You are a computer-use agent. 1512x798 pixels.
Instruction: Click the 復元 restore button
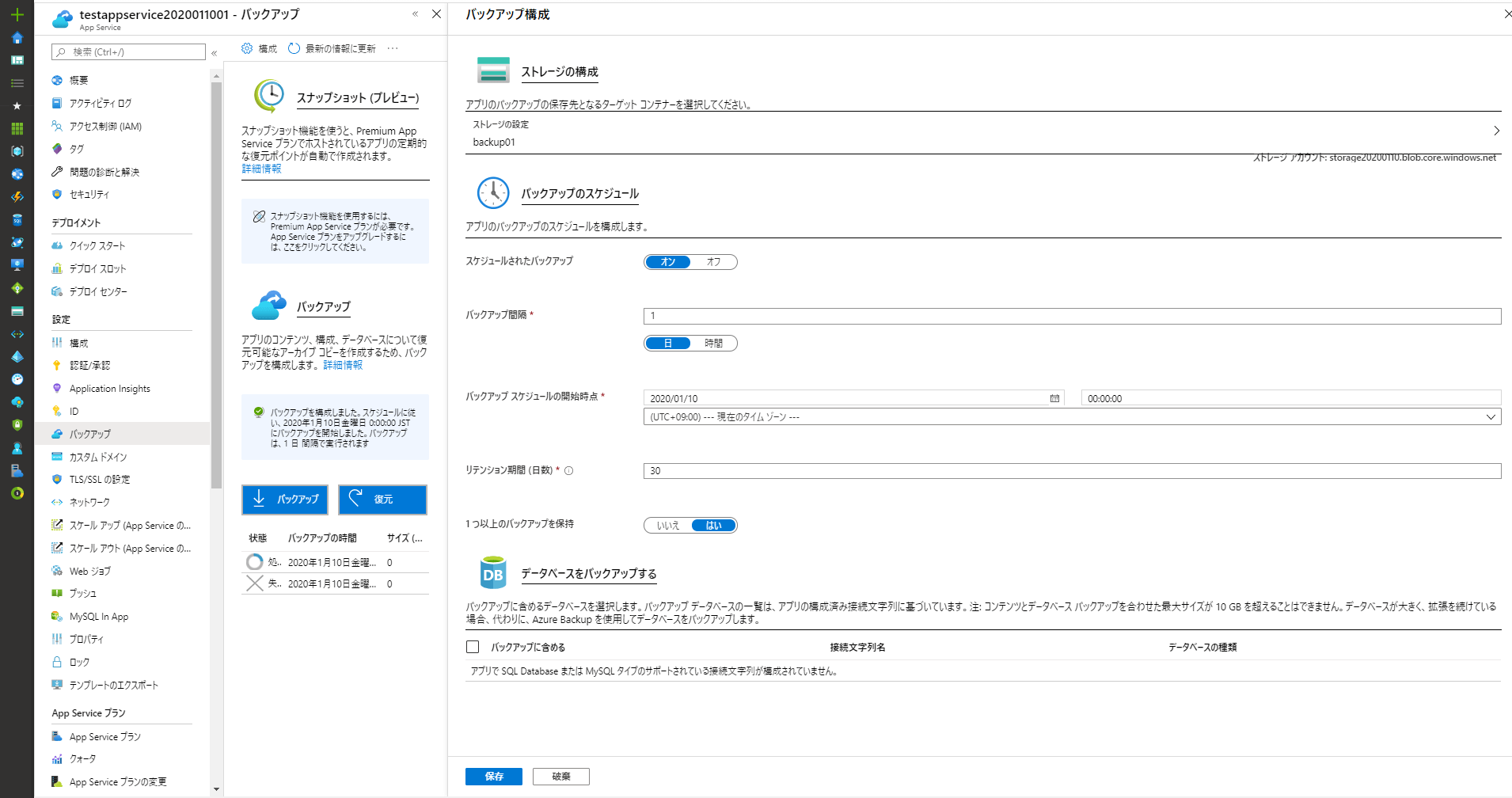tap(382, 500)
